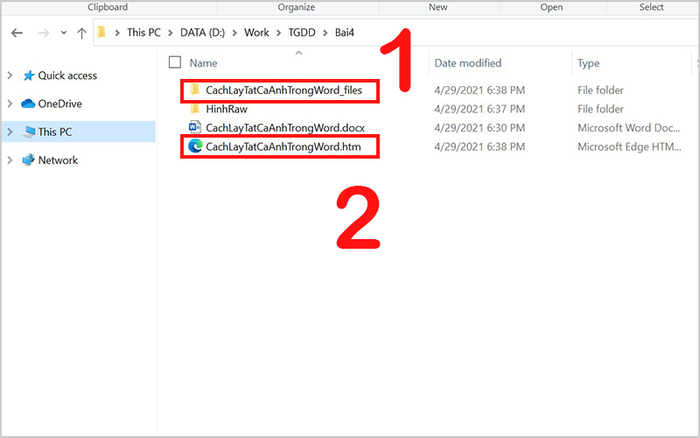Viewport: 700px width, 438px height.
Task: Click the Select ribbon group label
Action: point(651,7)
